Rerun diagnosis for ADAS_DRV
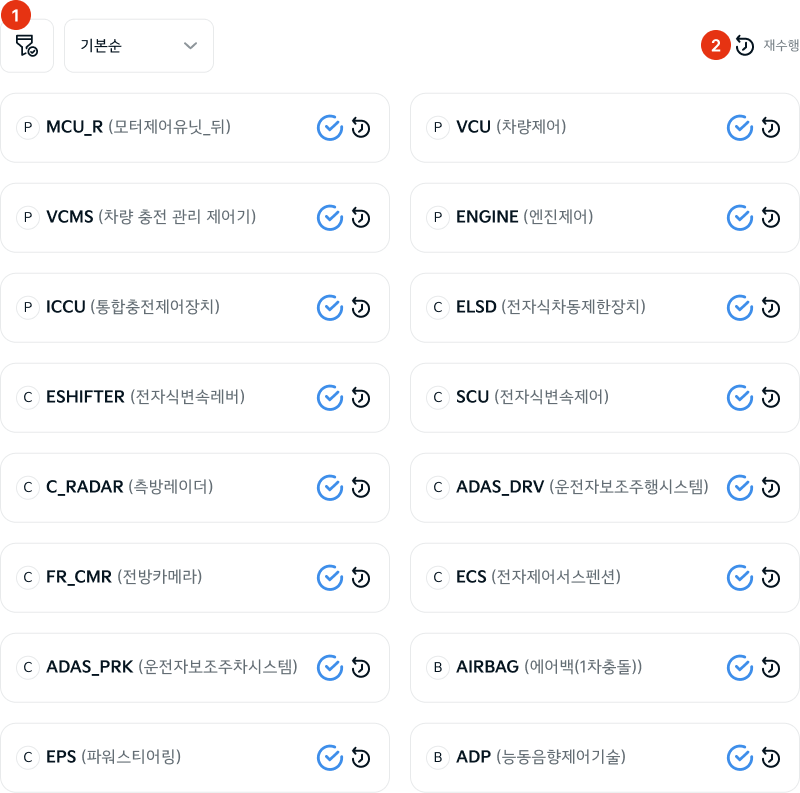 [770, 488]
